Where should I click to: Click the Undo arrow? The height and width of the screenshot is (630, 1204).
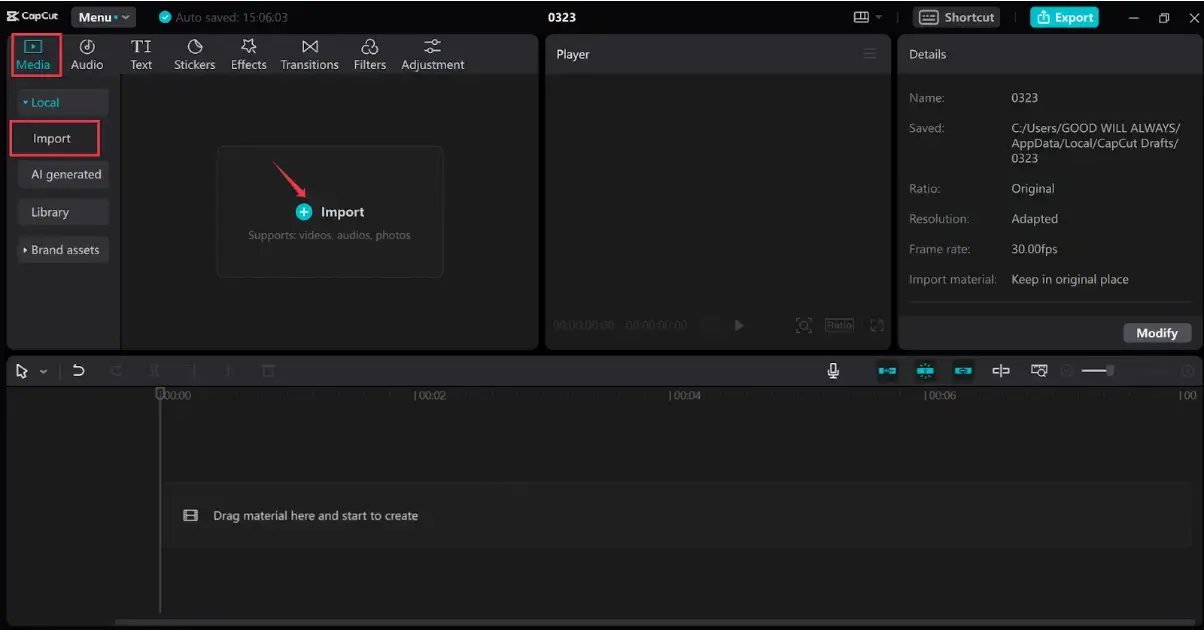tap(78, 371)
